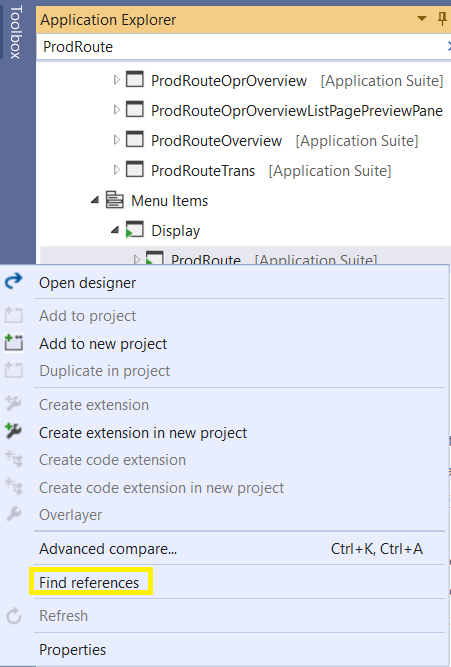Click the ProdRouteTrans form icon
This screenshot has width=451, height=667.
click(134, 169)
